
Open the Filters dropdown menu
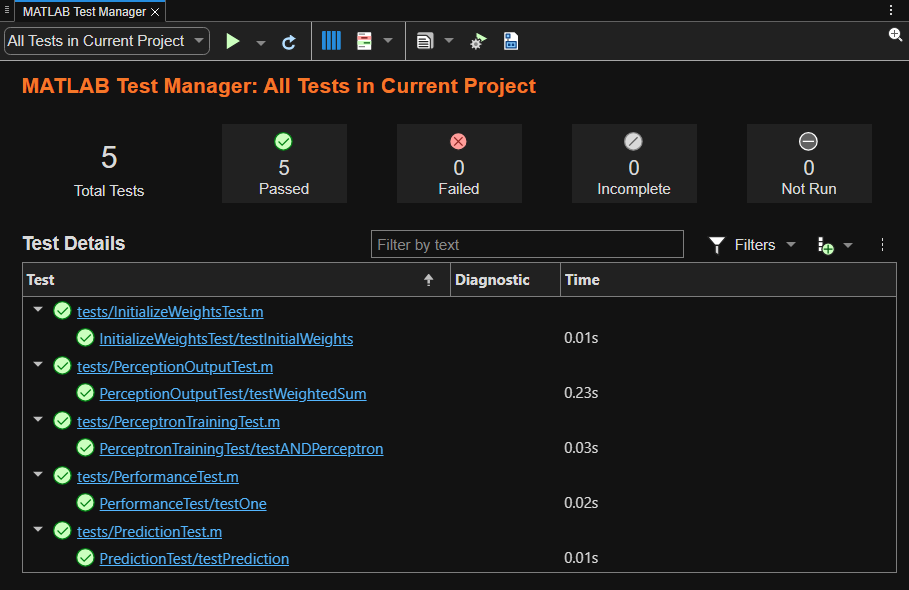753,245
